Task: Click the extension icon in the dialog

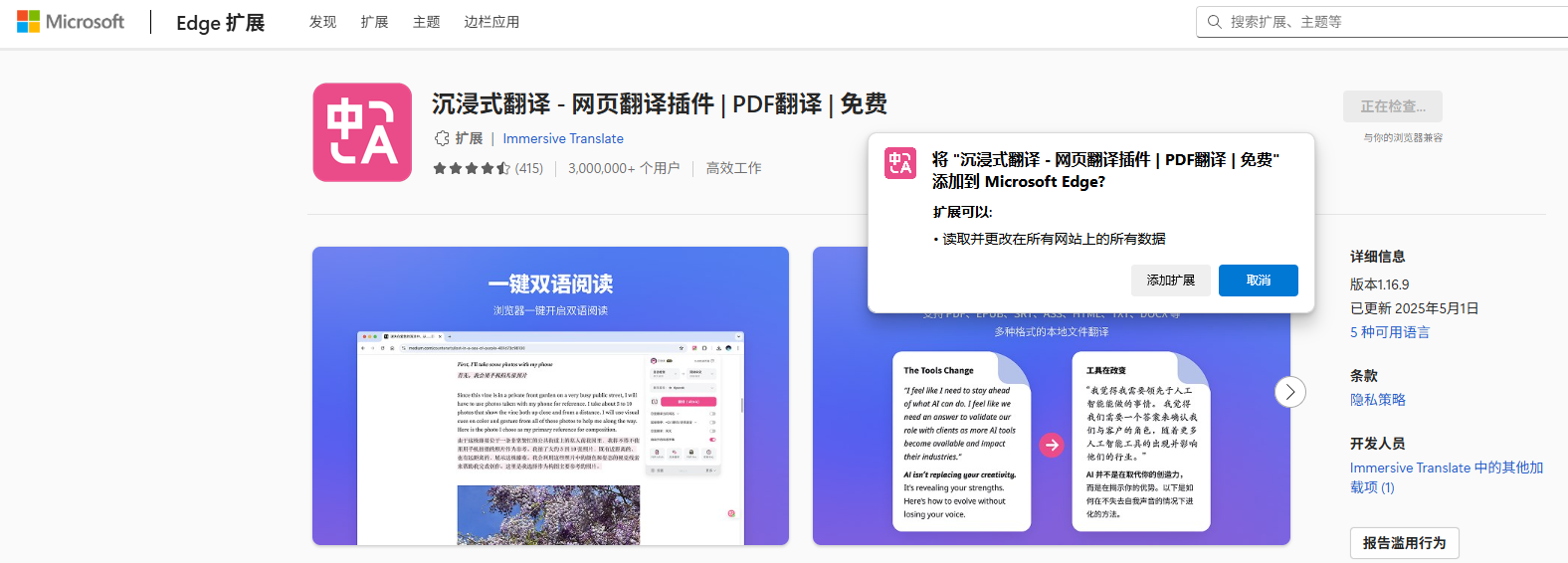Action: (900, 163)
